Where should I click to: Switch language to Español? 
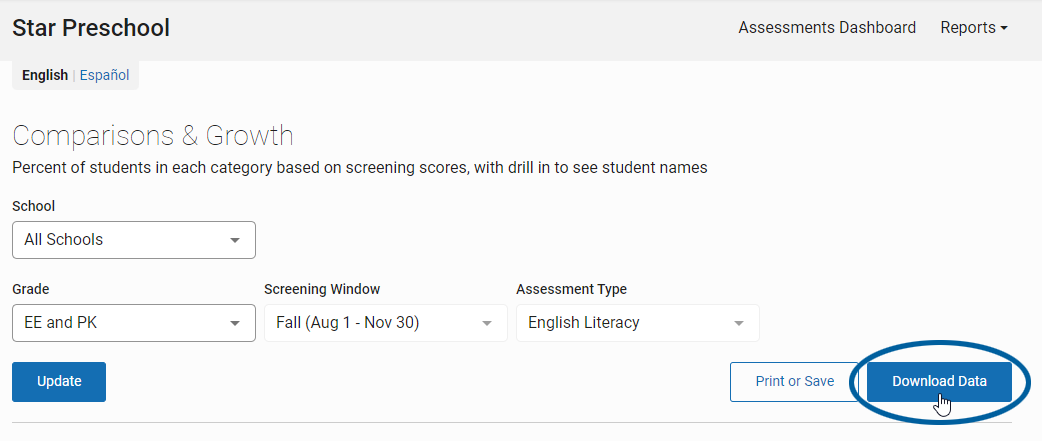point(104,75)
